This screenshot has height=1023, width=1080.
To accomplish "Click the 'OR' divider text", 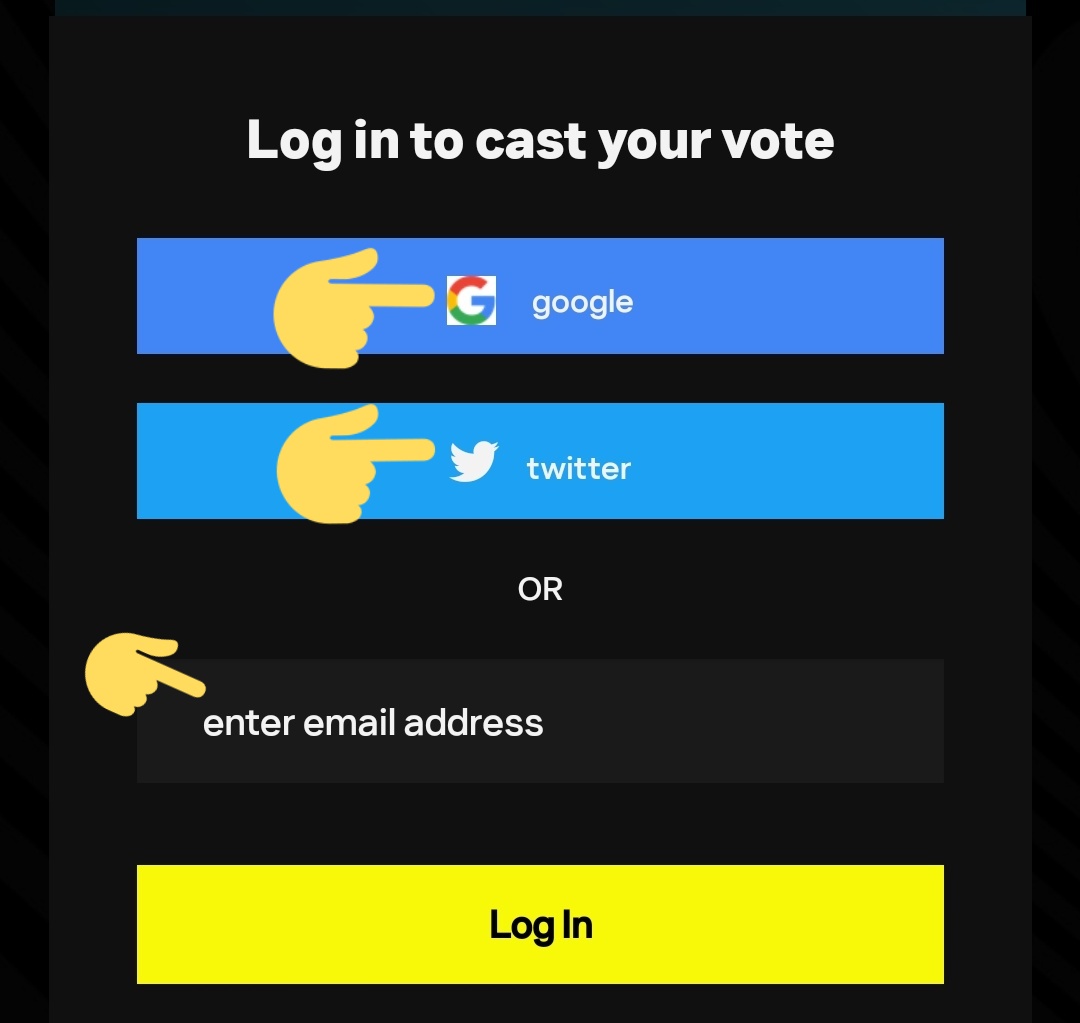I will click(x=540, y=590).
